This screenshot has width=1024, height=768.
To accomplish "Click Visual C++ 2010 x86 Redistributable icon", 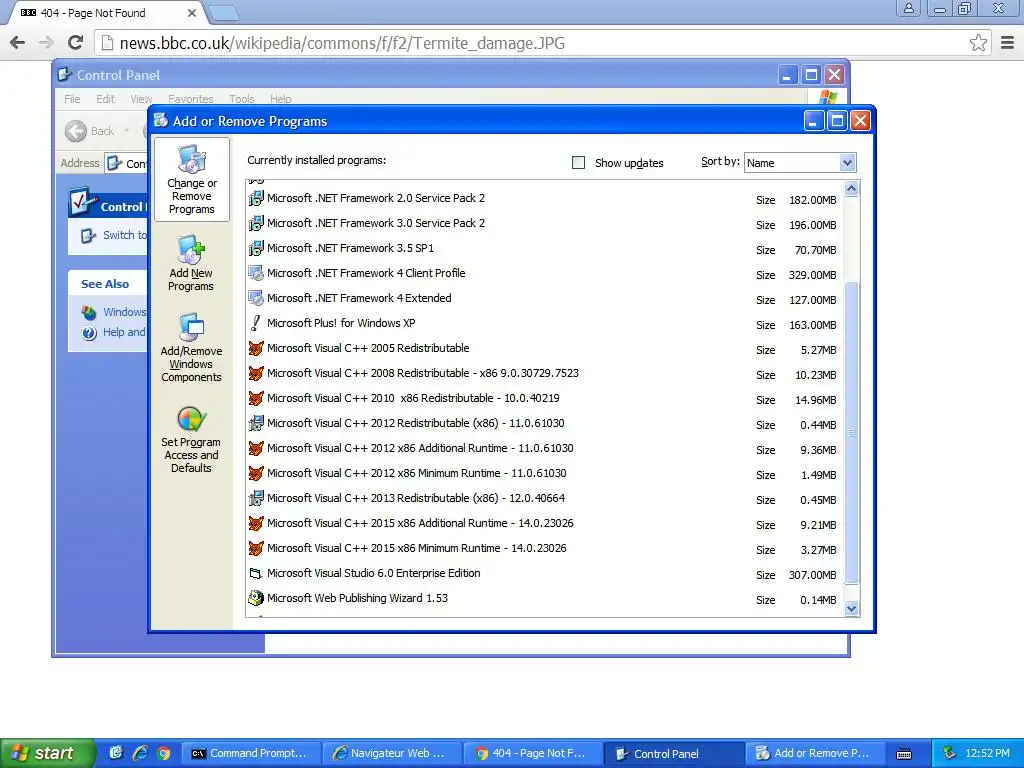I will (x=256, y=398).
